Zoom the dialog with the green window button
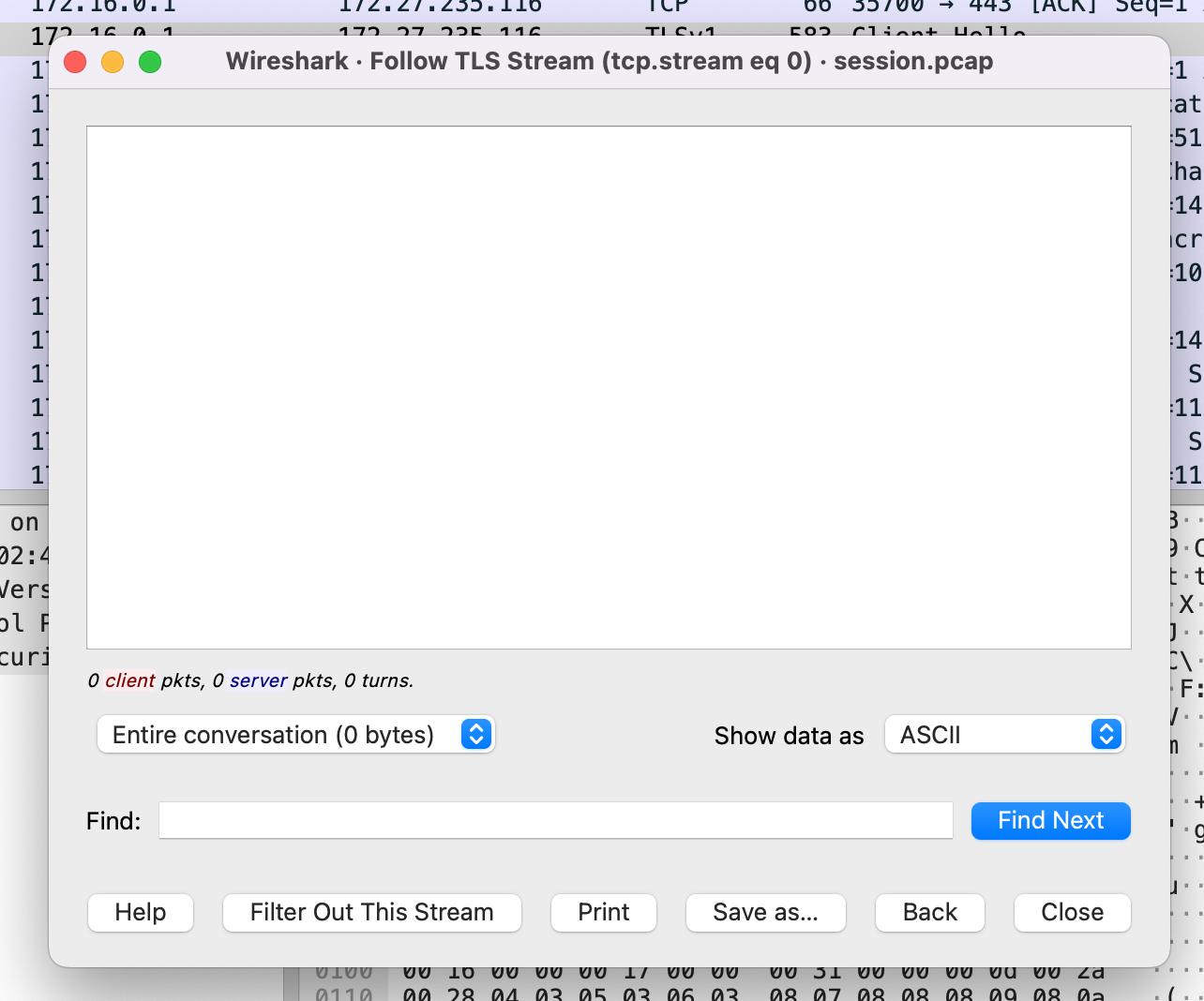The image size is (1204, 1001). (150, 62)
